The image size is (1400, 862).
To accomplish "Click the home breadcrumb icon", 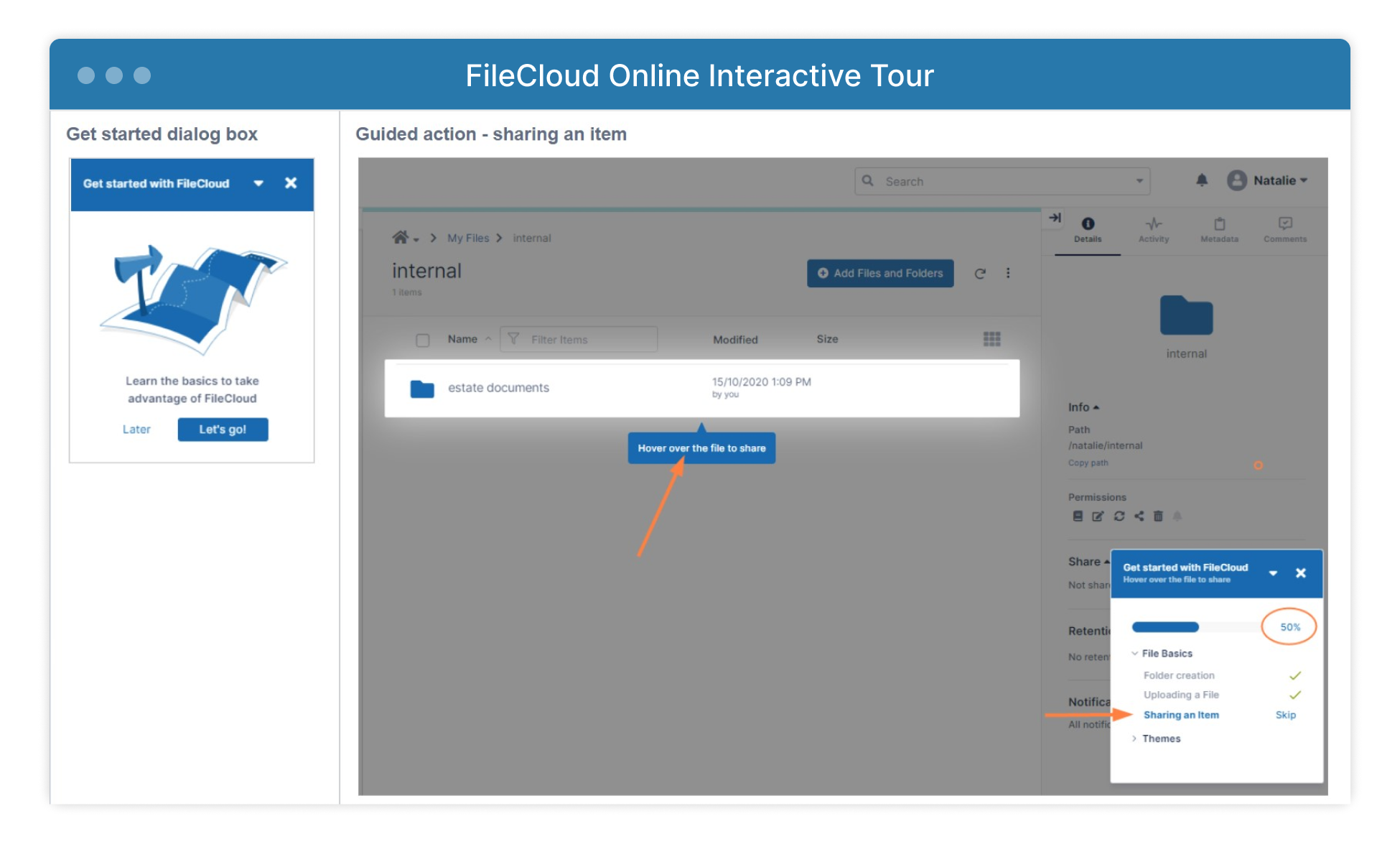I will (x=400, y=237).
